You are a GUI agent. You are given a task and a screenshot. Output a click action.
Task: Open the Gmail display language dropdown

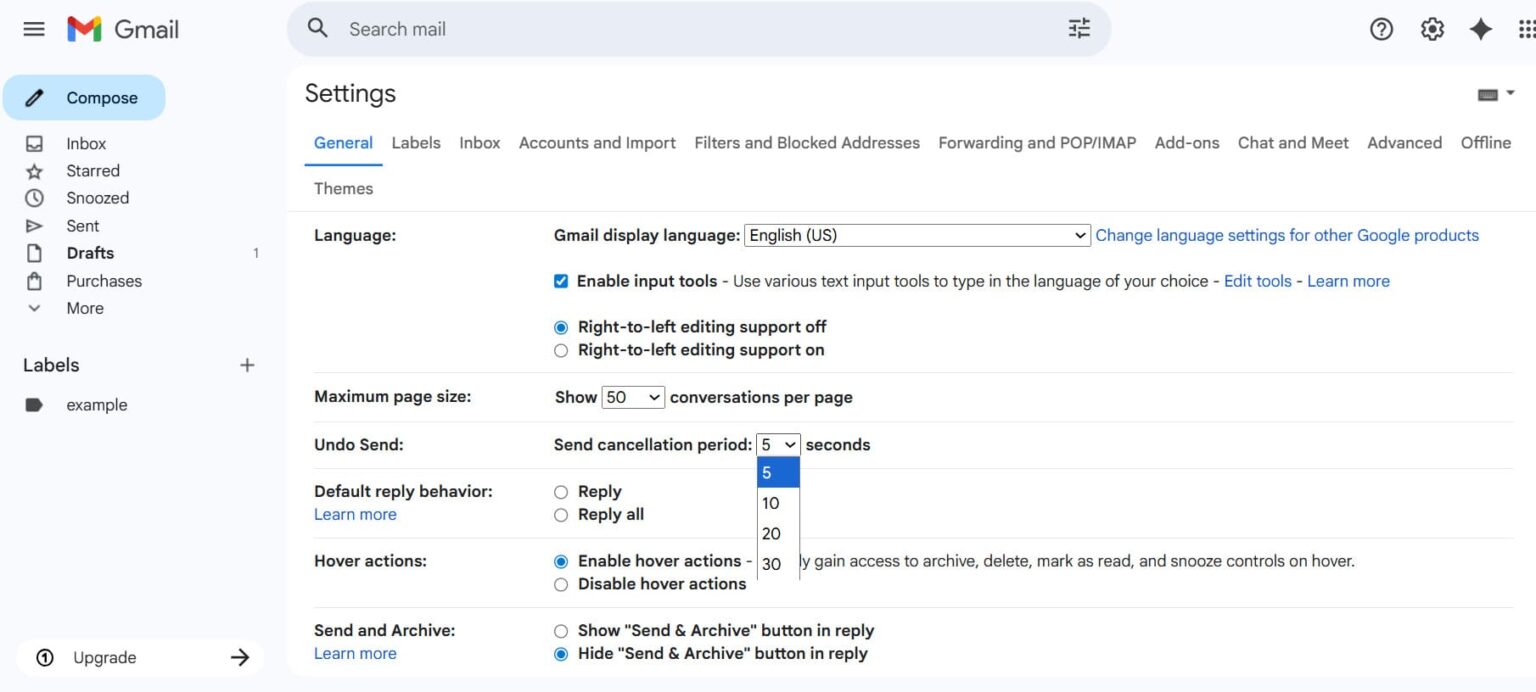click(x=915, y=234)
